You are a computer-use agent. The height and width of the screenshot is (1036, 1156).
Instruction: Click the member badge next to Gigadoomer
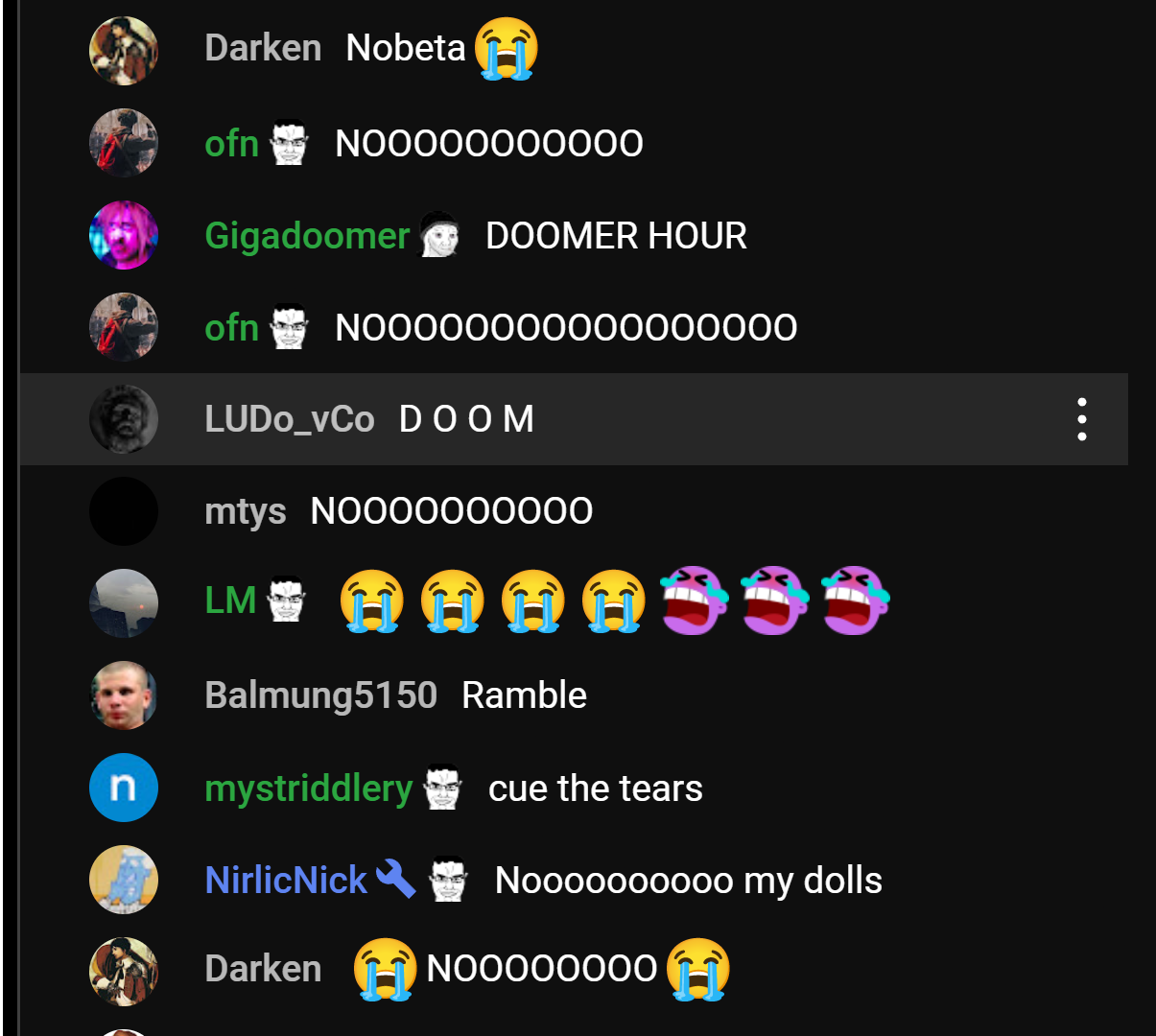coord(440,235)
